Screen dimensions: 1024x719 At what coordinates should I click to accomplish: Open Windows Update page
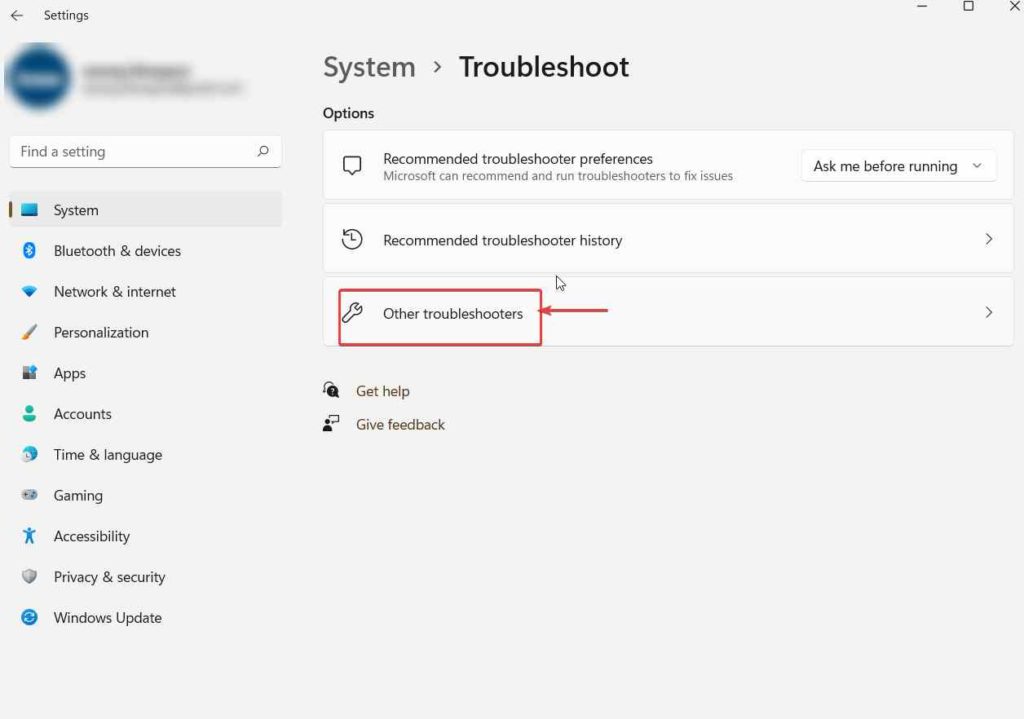[145, 617]
